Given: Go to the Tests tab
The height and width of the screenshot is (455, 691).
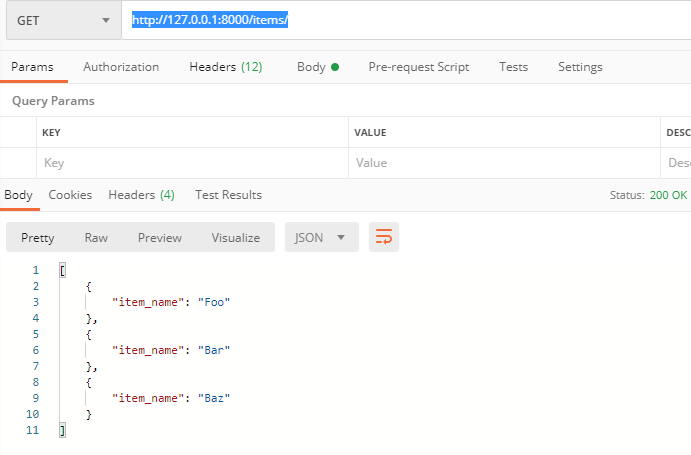Looking at the screenshot, I should (513, 67).
